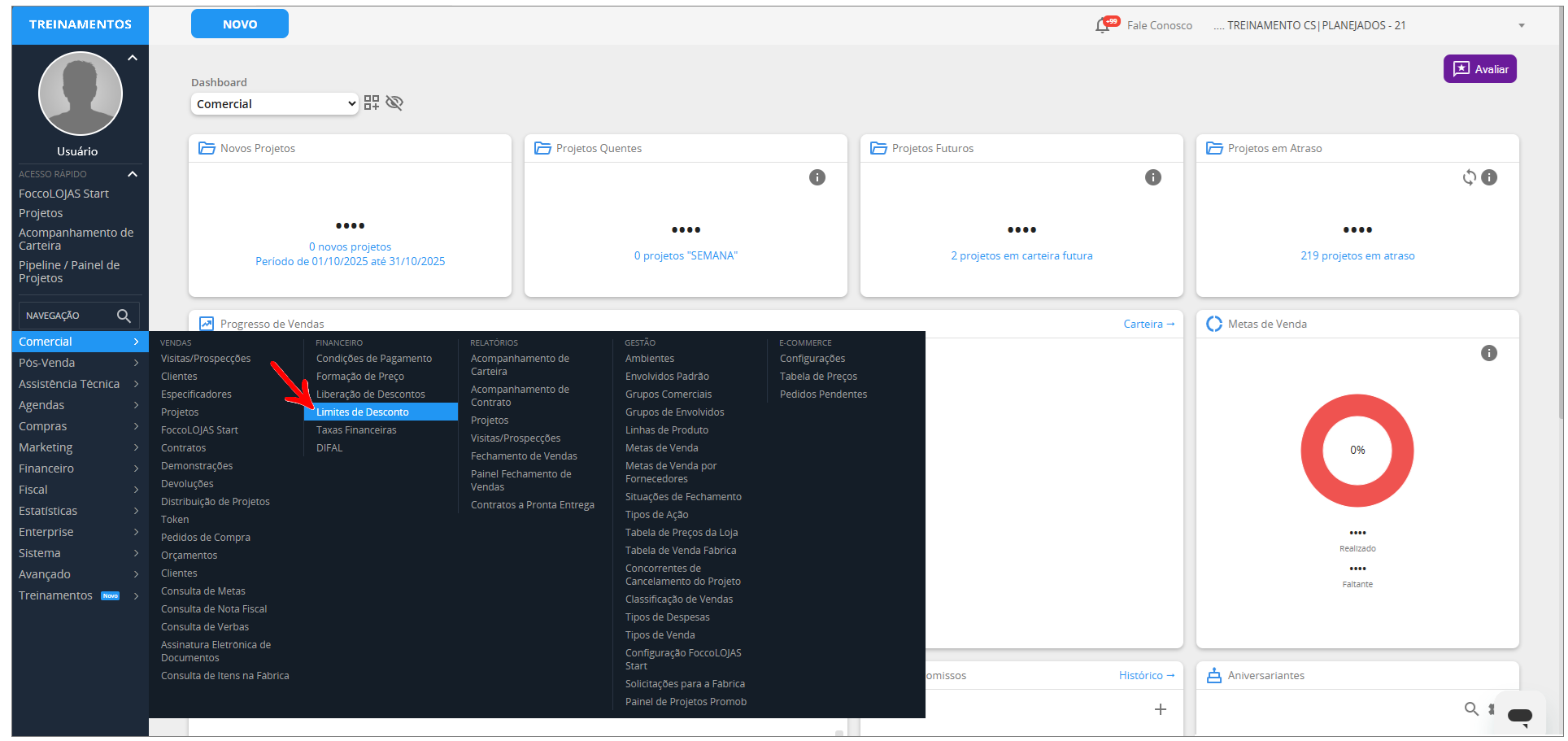This screenshot has height=741, width=1568.
Task: Click the search icon in Aniversariantes card
Action: pyautogui.click(x=1471, y=708)
